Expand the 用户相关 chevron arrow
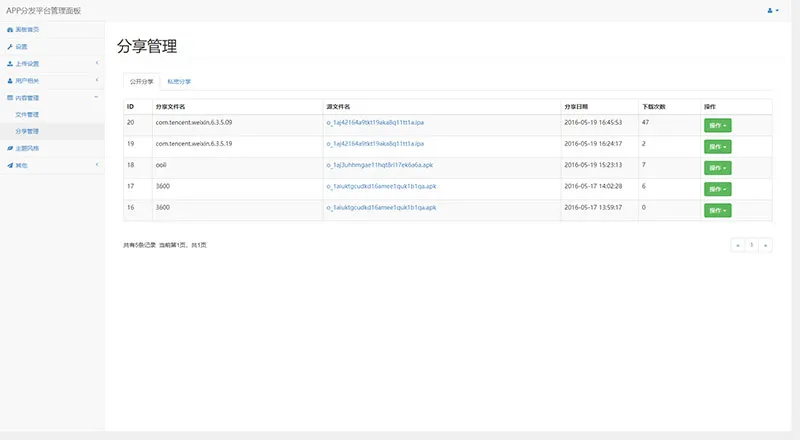 [96, 81]
